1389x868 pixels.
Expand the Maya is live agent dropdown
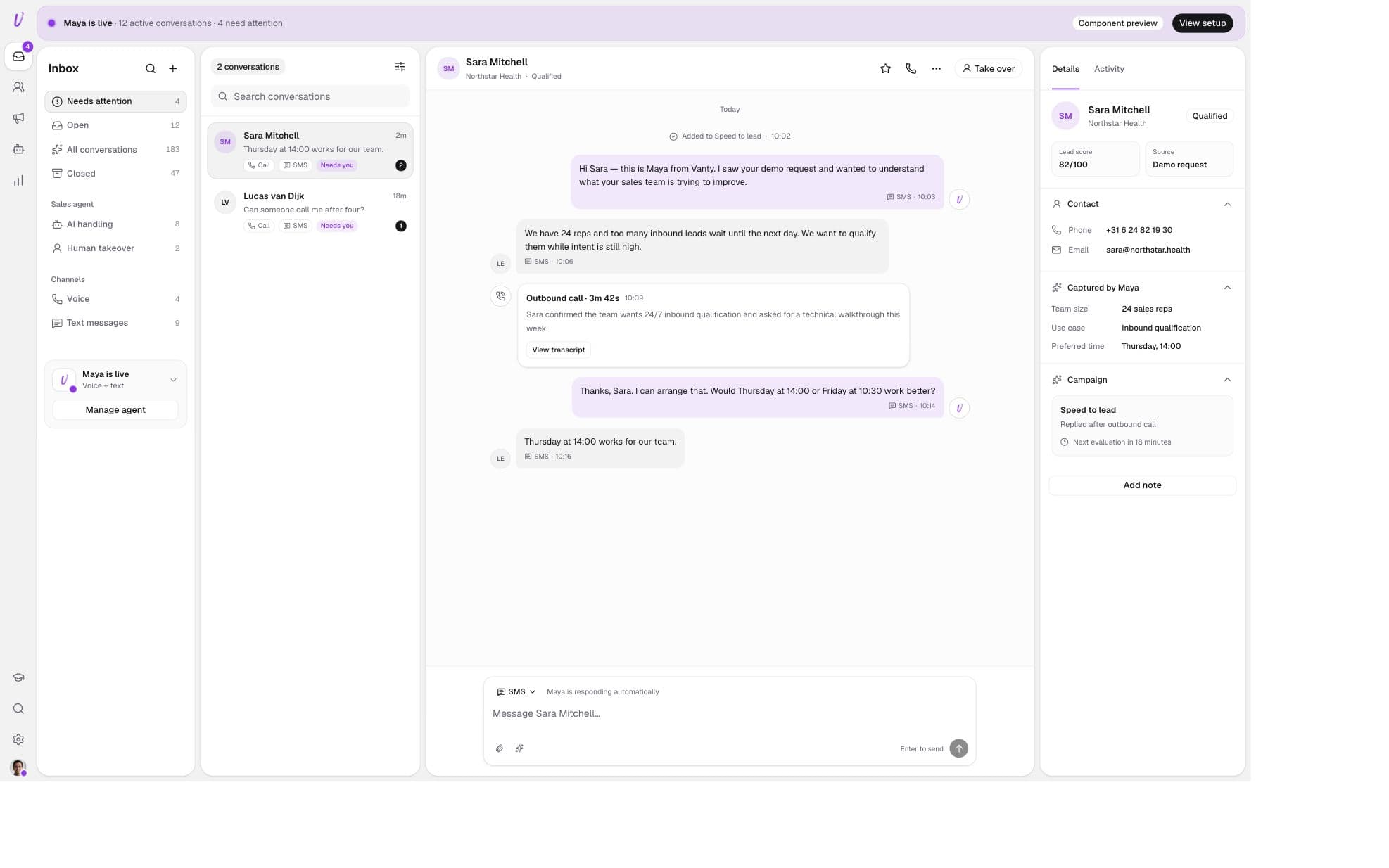173,380
